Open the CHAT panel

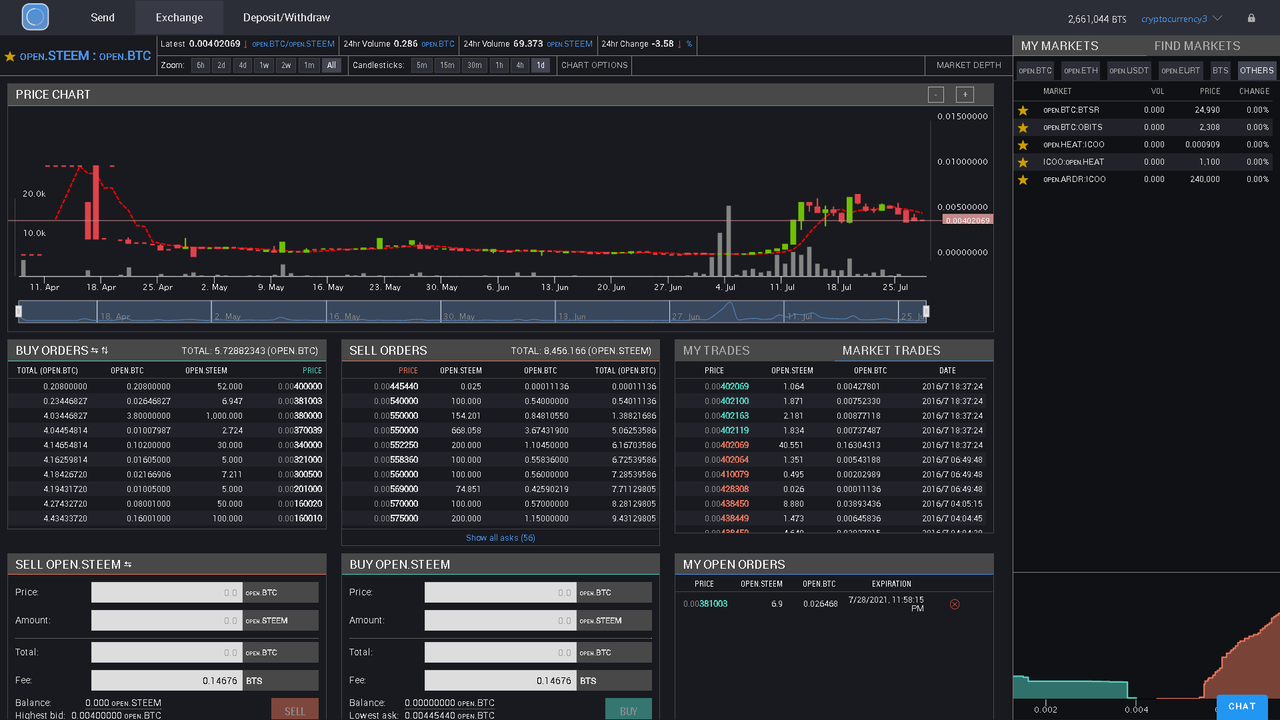(x=1242, y=707)
